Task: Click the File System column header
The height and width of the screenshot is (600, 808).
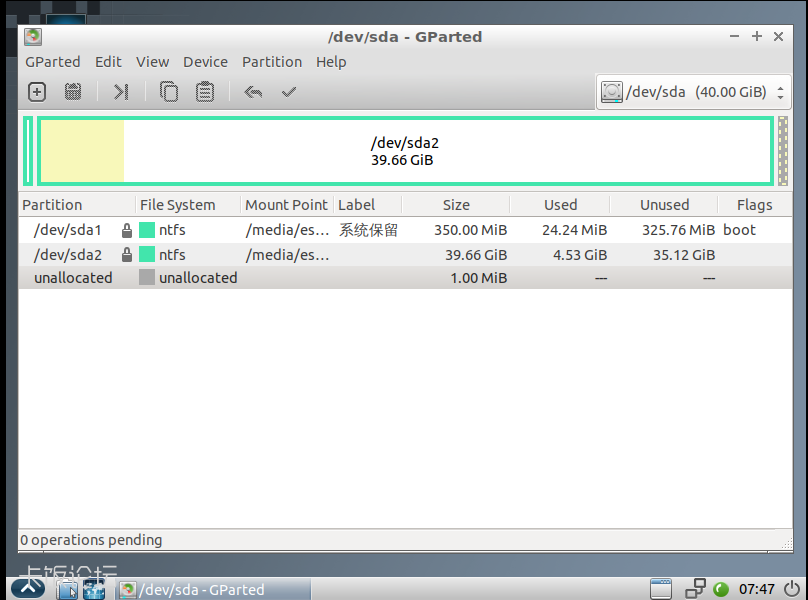Action: 178,205
